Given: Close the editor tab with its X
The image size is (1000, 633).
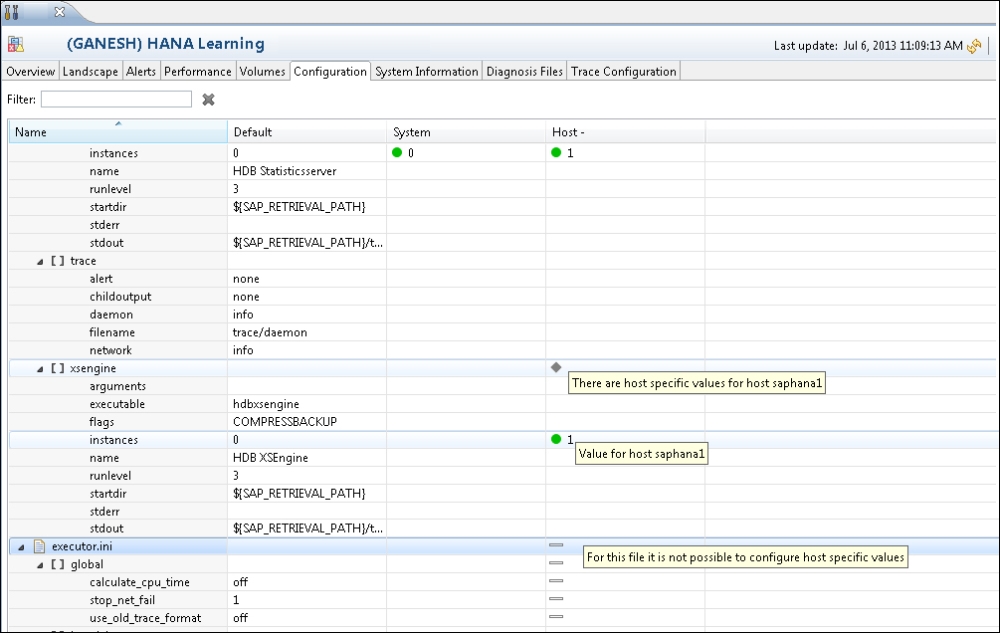Looking at the screenshot, I should point(59,11).
